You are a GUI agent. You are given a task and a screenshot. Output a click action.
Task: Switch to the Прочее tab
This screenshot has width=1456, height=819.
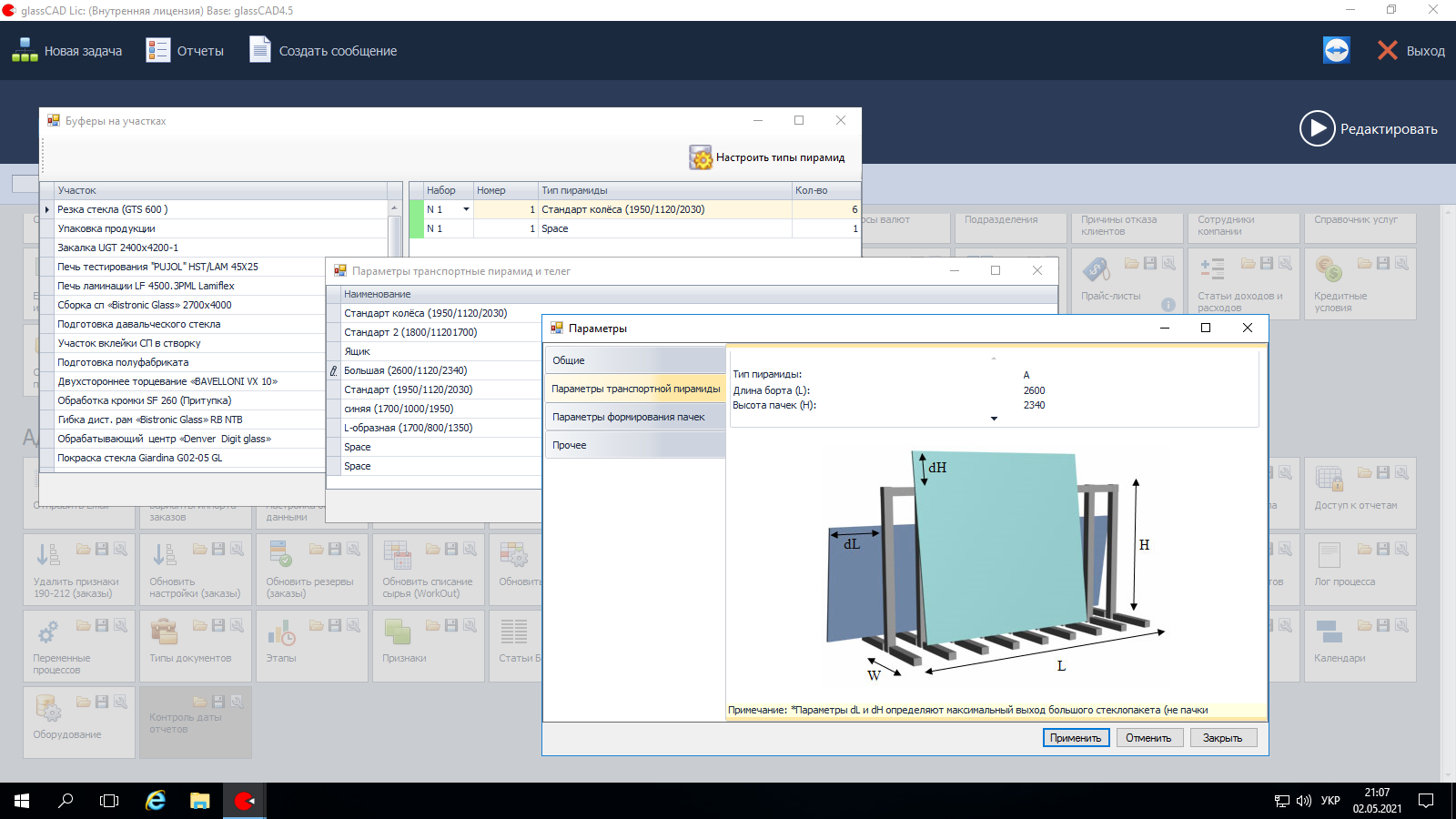click(x=634, y=445)
